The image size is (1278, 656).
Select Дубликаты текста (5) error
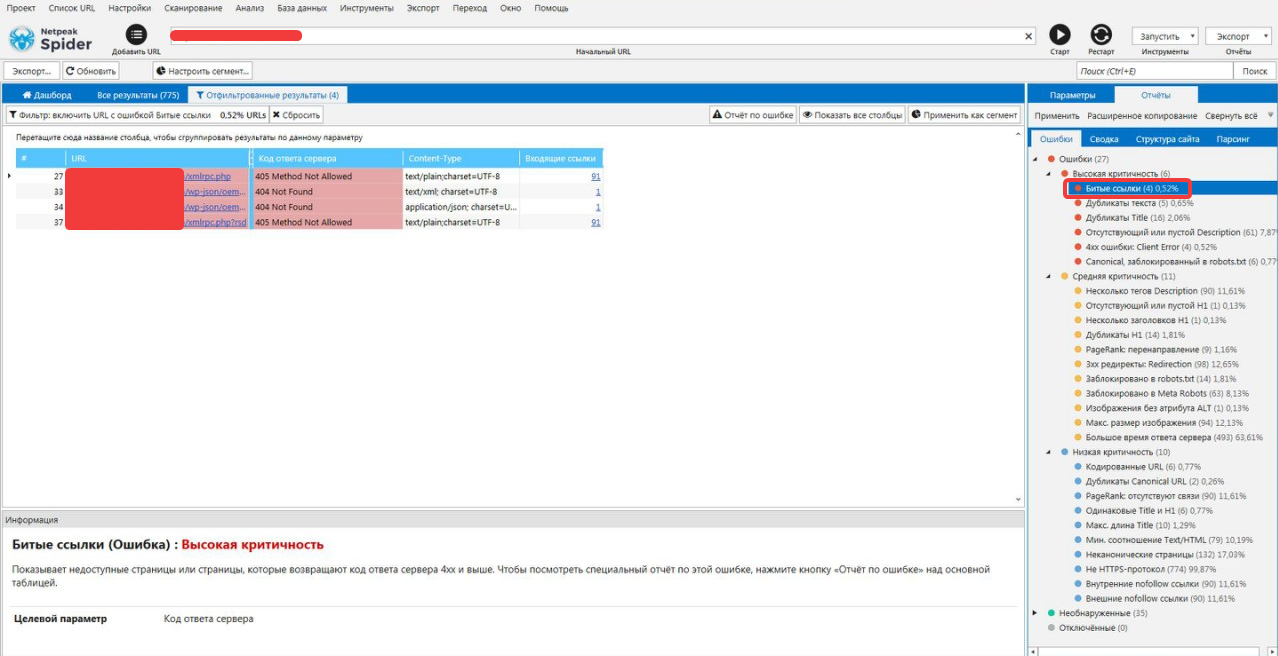pyautogui.click(x=1139, y=203)
